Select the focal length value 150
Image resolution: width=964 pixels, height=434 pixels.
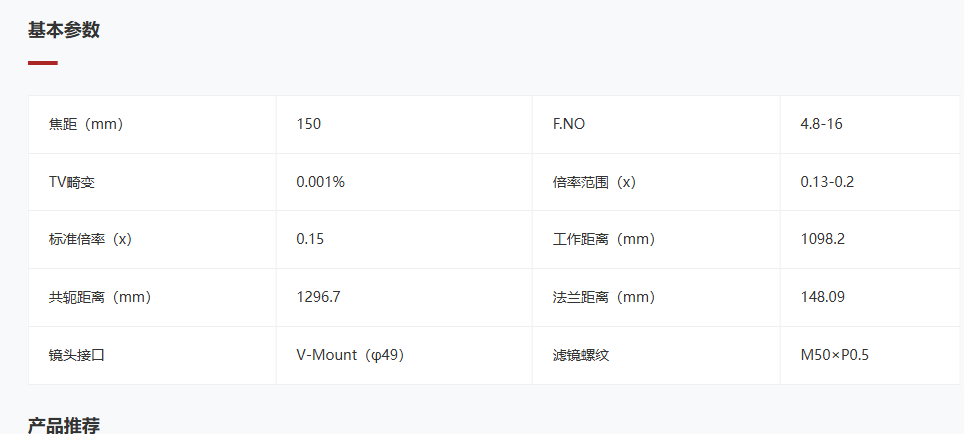(x=309, y=125)
